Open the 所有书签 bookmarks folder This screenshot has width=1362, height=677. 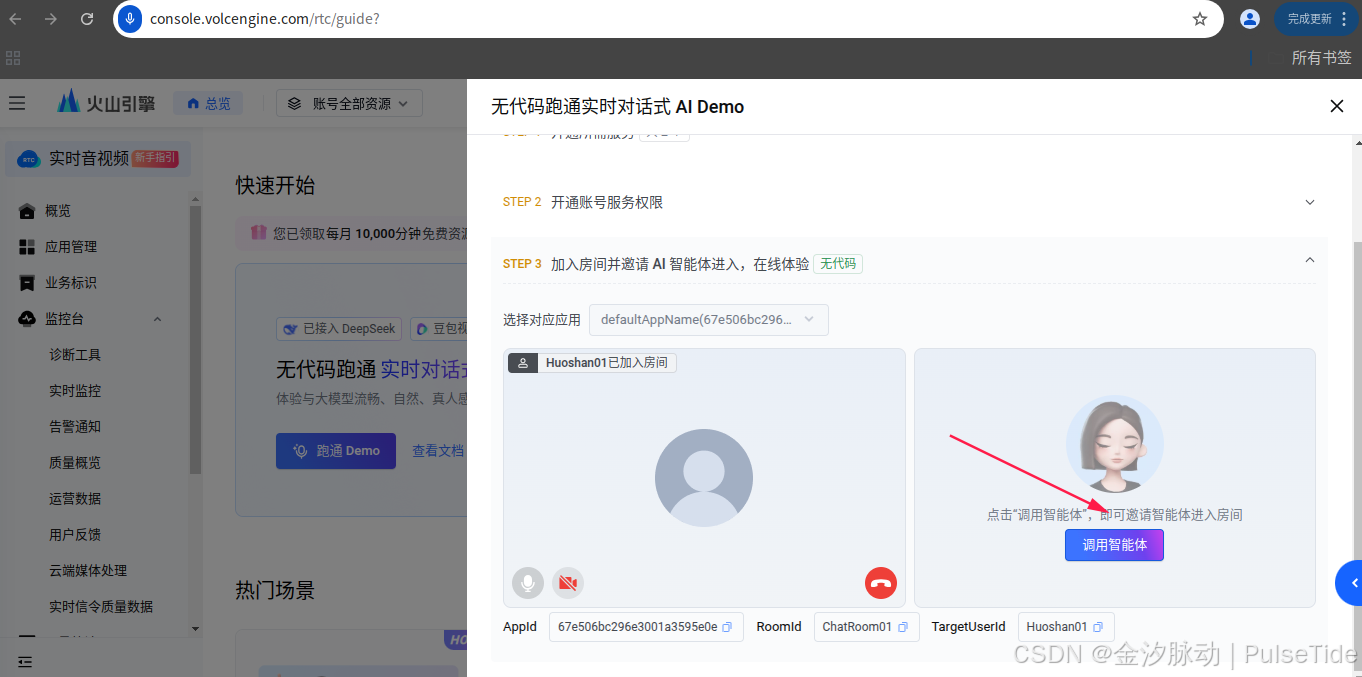pyautogui.click(x=1321, y=58)
